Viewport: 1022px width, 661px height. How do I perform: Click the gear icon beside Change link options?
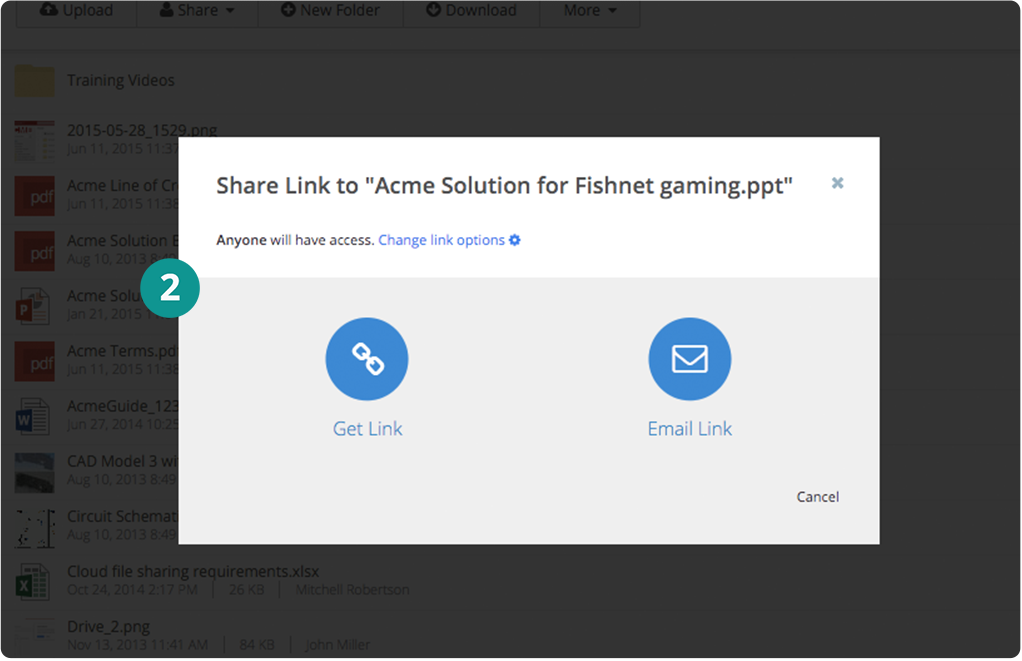pos(515,240)
